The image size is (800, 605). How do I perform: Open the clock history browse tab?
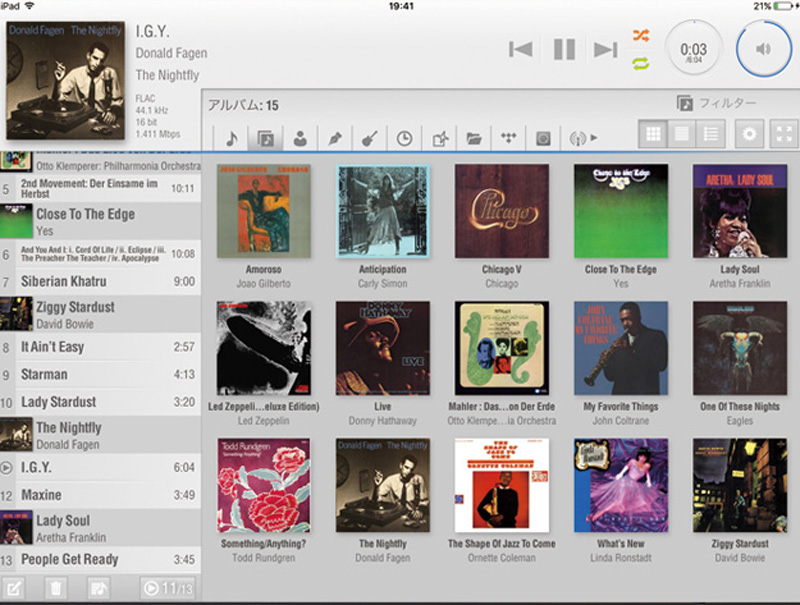(x=404, y=138)
